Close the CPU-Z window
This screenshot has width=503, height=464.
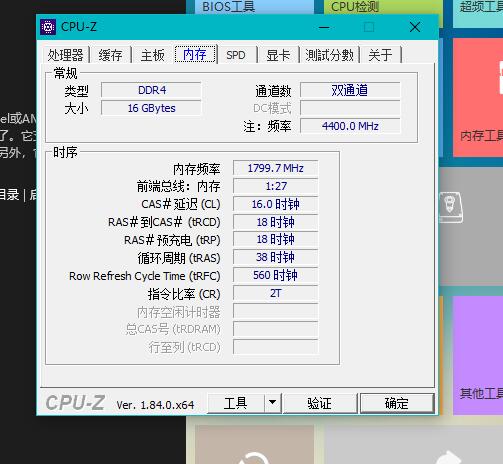415,27
